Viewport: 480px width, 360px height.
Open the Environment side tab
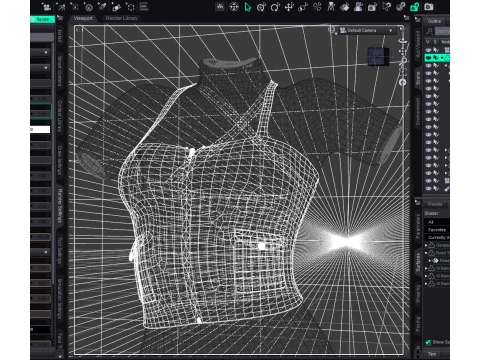tap(418, 111)
